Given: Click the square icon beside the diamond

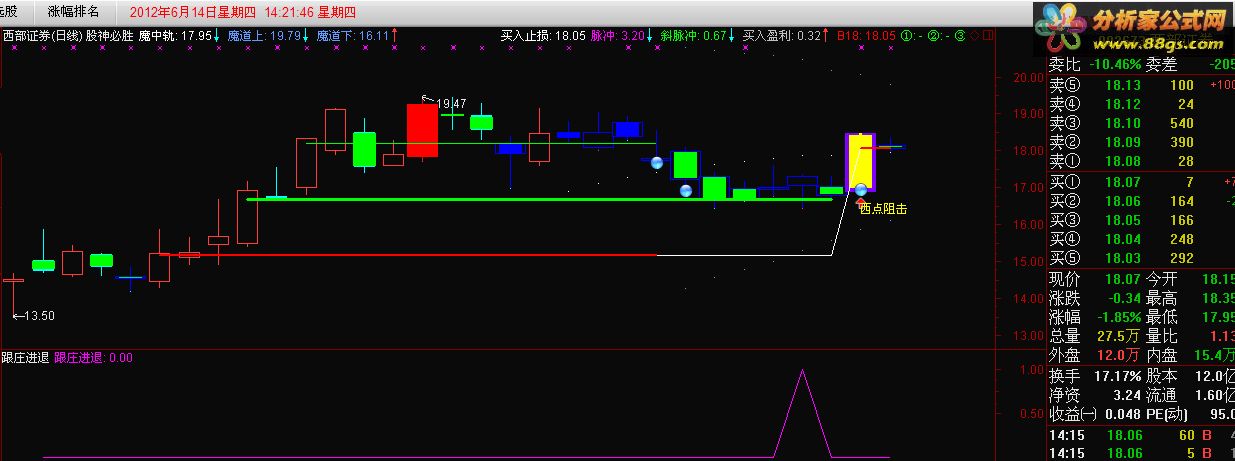Looking at the screenshot, I should pos(988,35).
